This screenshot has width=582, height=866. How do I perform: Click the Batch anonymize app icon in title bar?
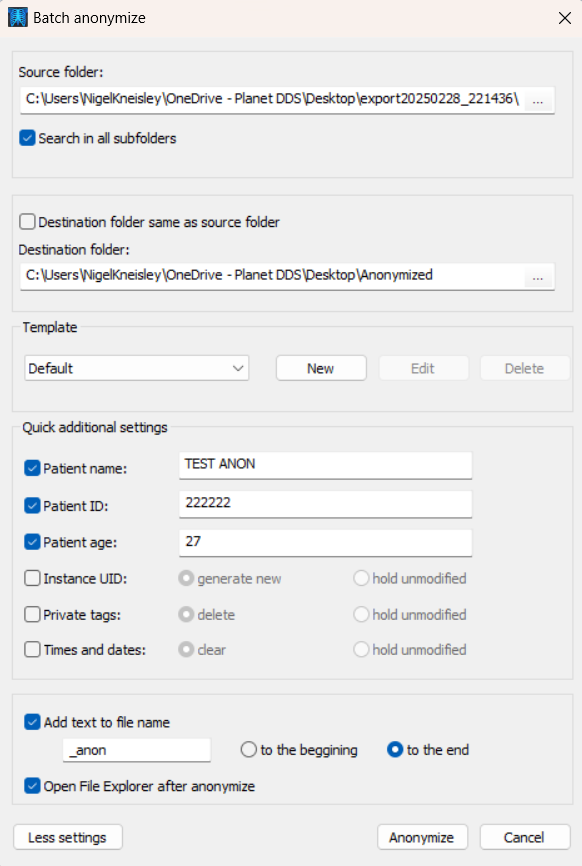(x=18, y=18)
